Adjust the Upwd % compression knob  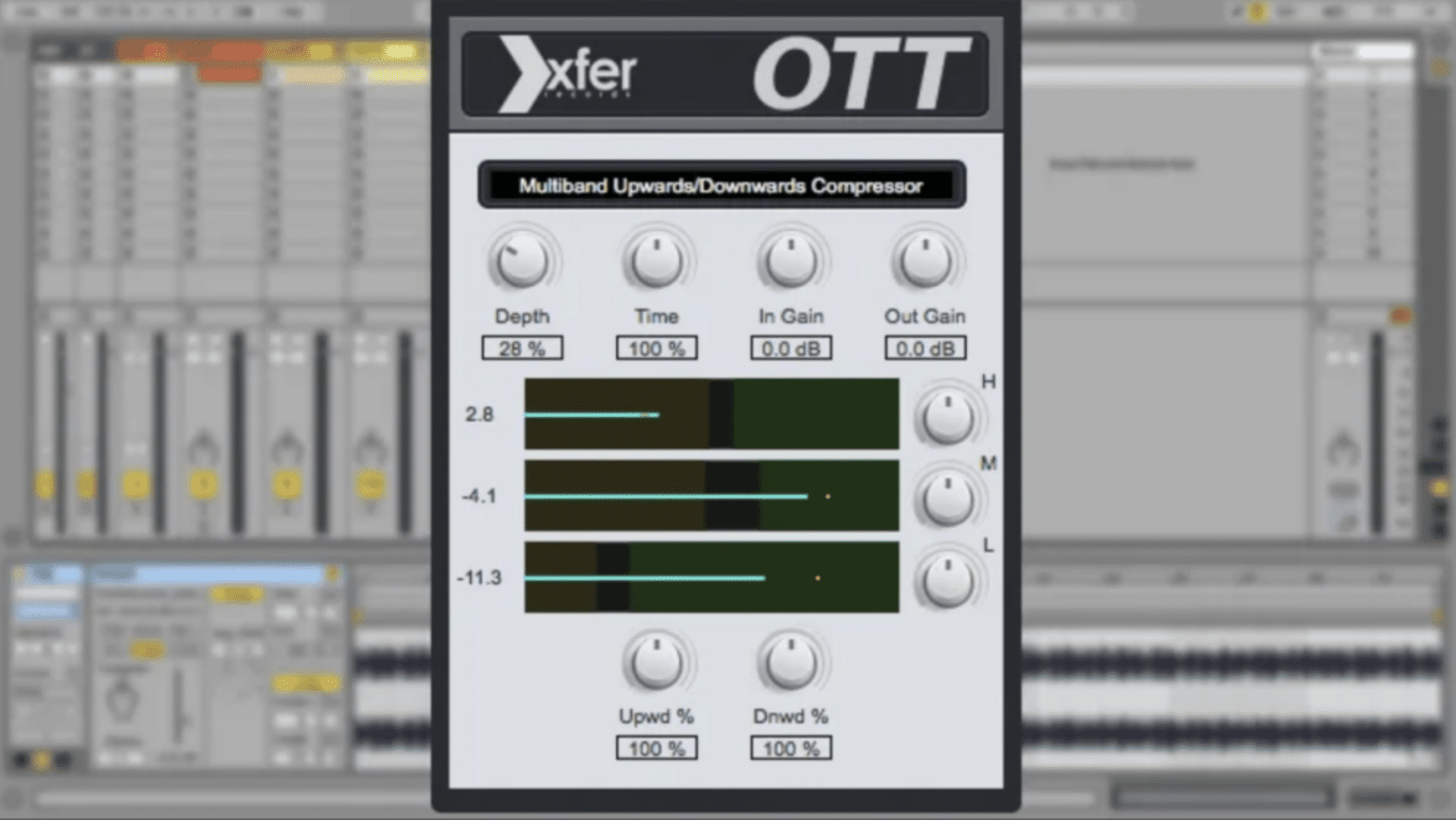pos(657,664)
